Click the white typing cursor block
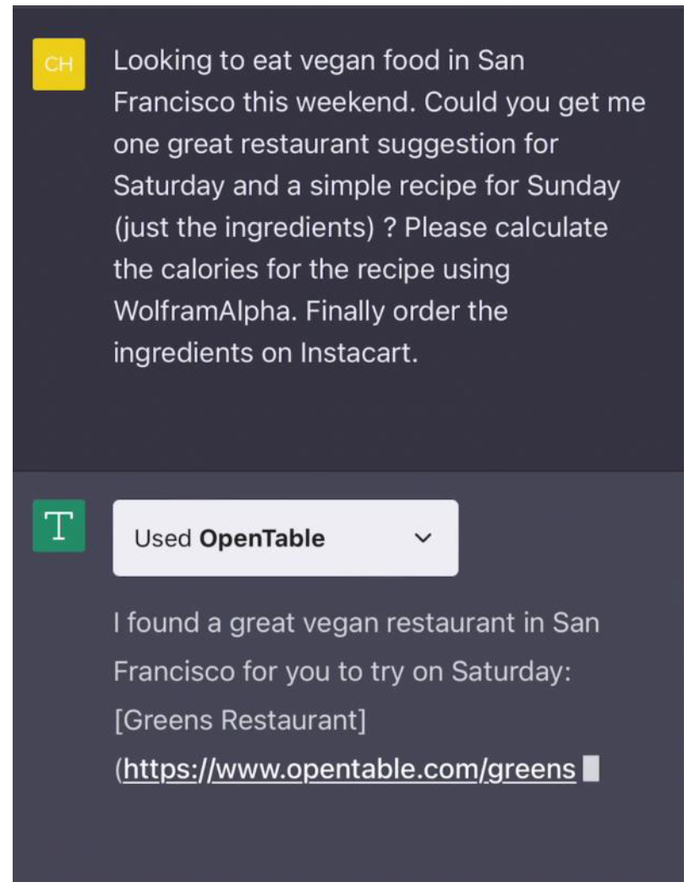The height and width of the screenshot is (889, 700). tap(591, 769)
